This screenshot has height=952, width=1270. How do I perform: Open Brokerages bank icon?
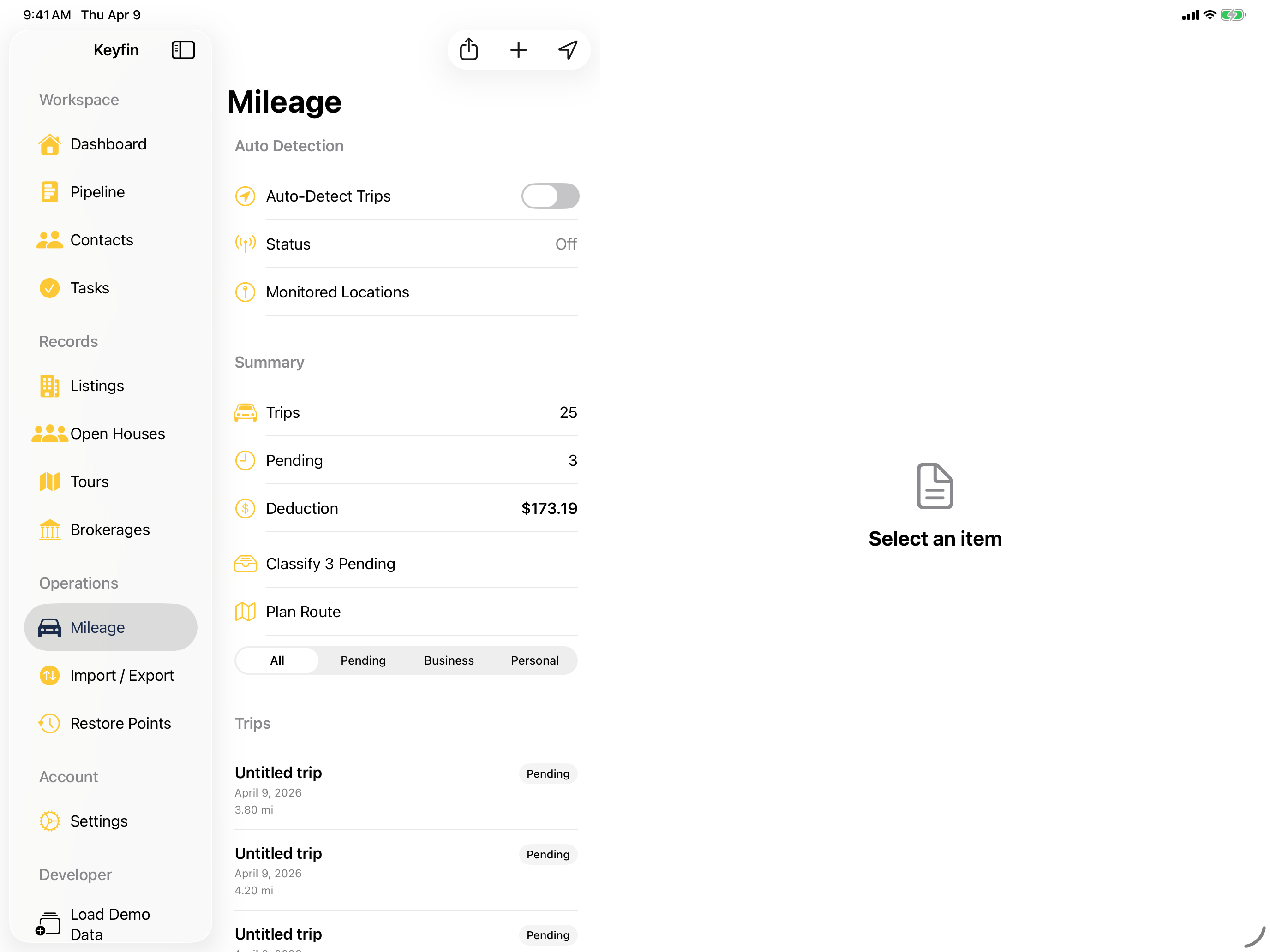[x=49, y=530]
